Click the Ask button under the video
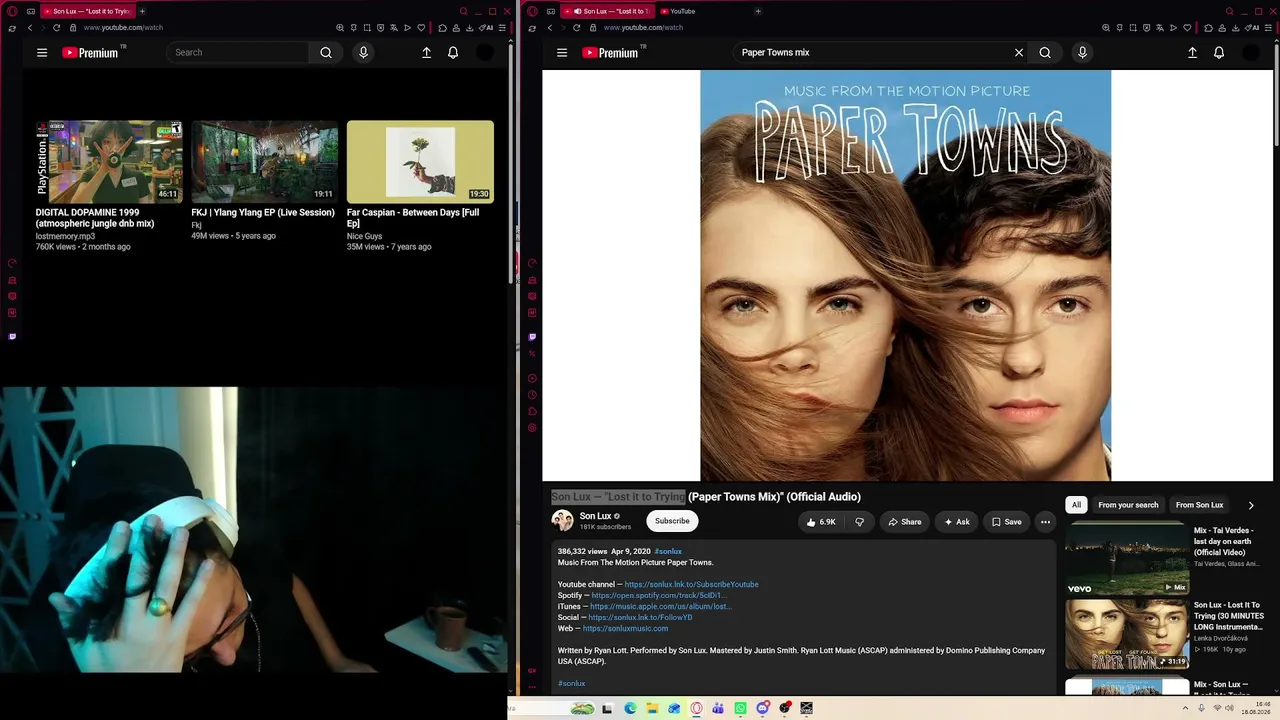This screenshot has width=1280, height=720. [x=957, y=522]
